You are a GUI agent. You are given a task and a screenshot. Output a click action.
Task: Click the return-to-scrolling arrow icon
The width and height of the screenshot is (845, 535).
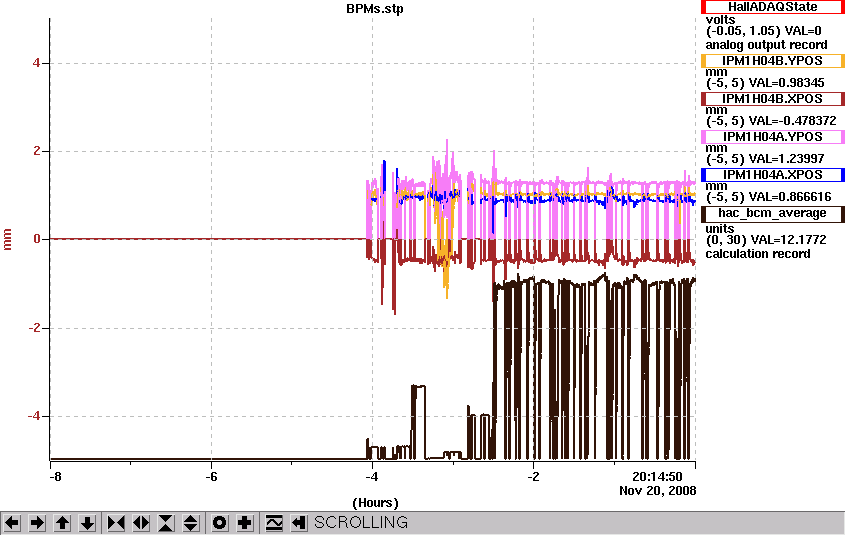(299, 523)
